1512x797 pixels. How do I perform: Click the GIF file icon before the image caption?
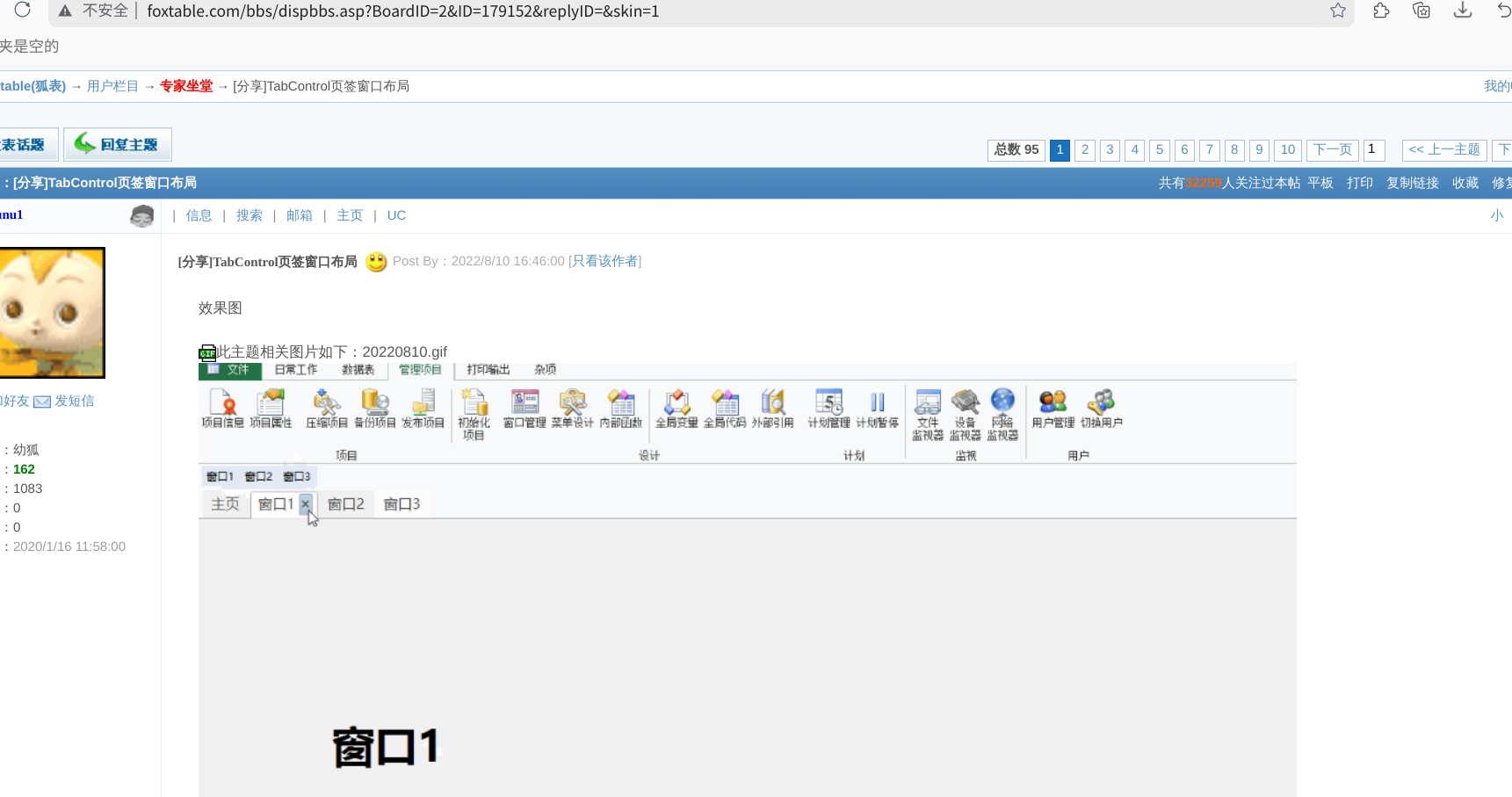point(207,353)
